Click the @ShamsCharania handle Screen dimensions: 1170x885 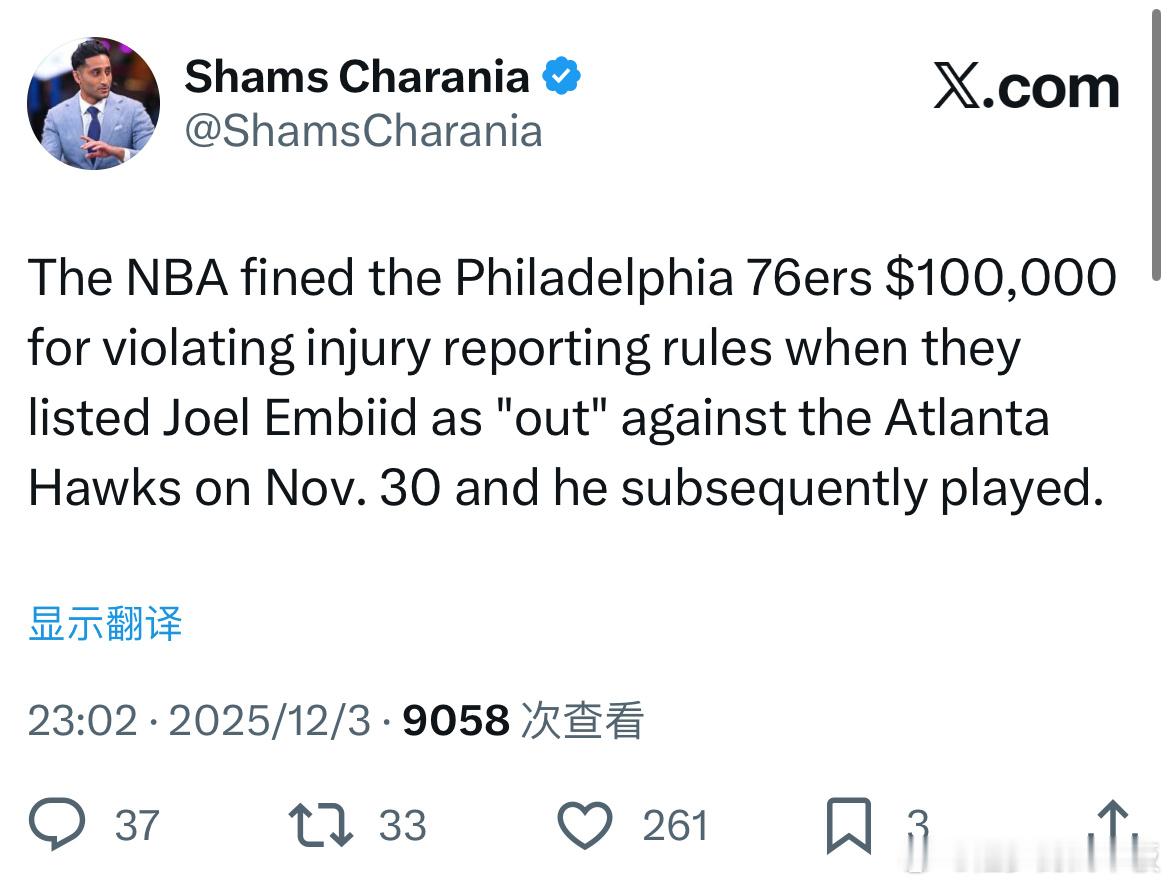[362, 130]
